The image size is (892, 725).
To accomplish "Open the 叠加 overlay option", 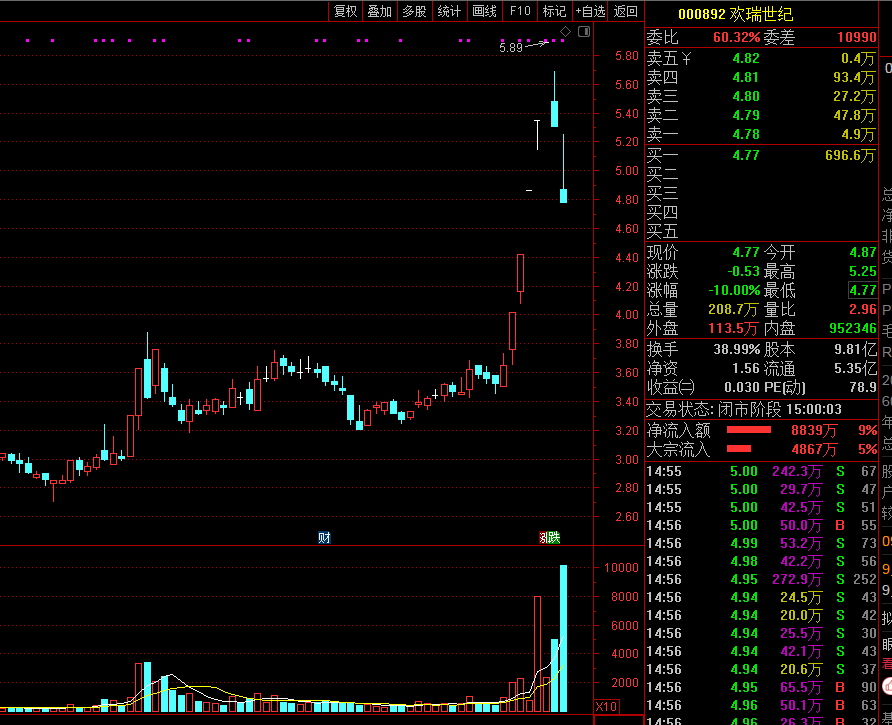I will point(379,11).
